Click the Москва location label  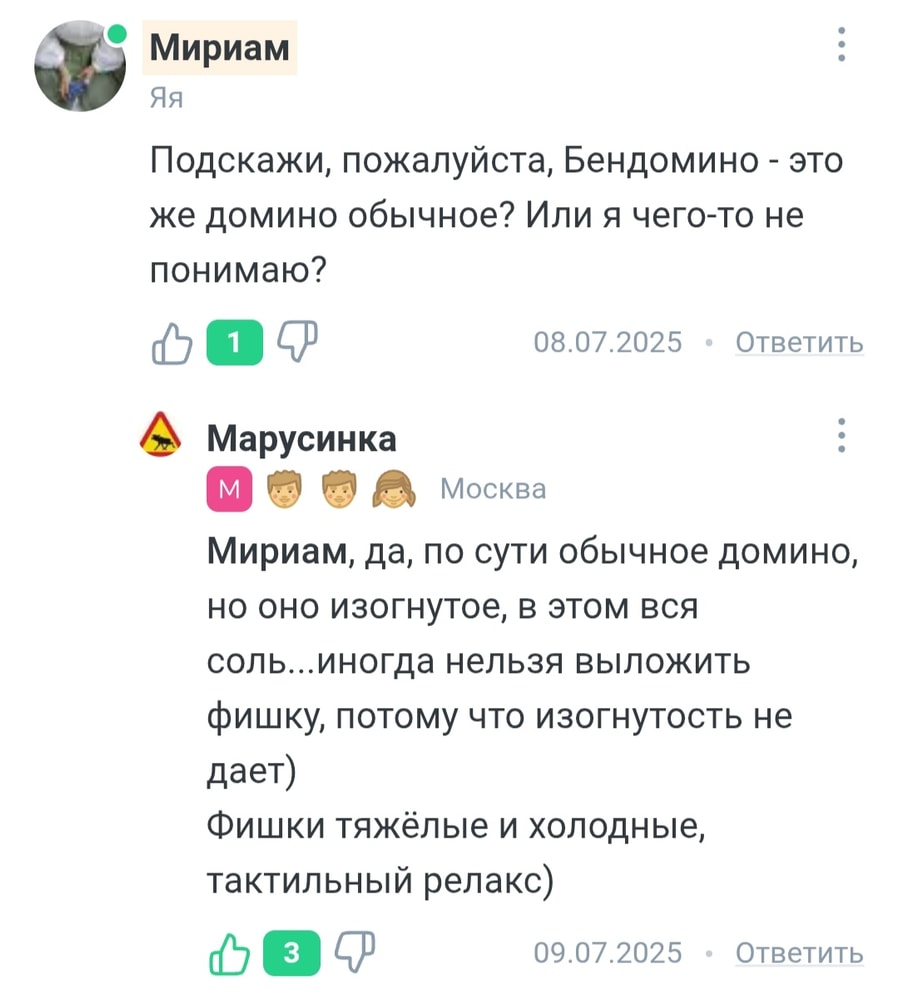pyautogui.click(x=493, y=489)
